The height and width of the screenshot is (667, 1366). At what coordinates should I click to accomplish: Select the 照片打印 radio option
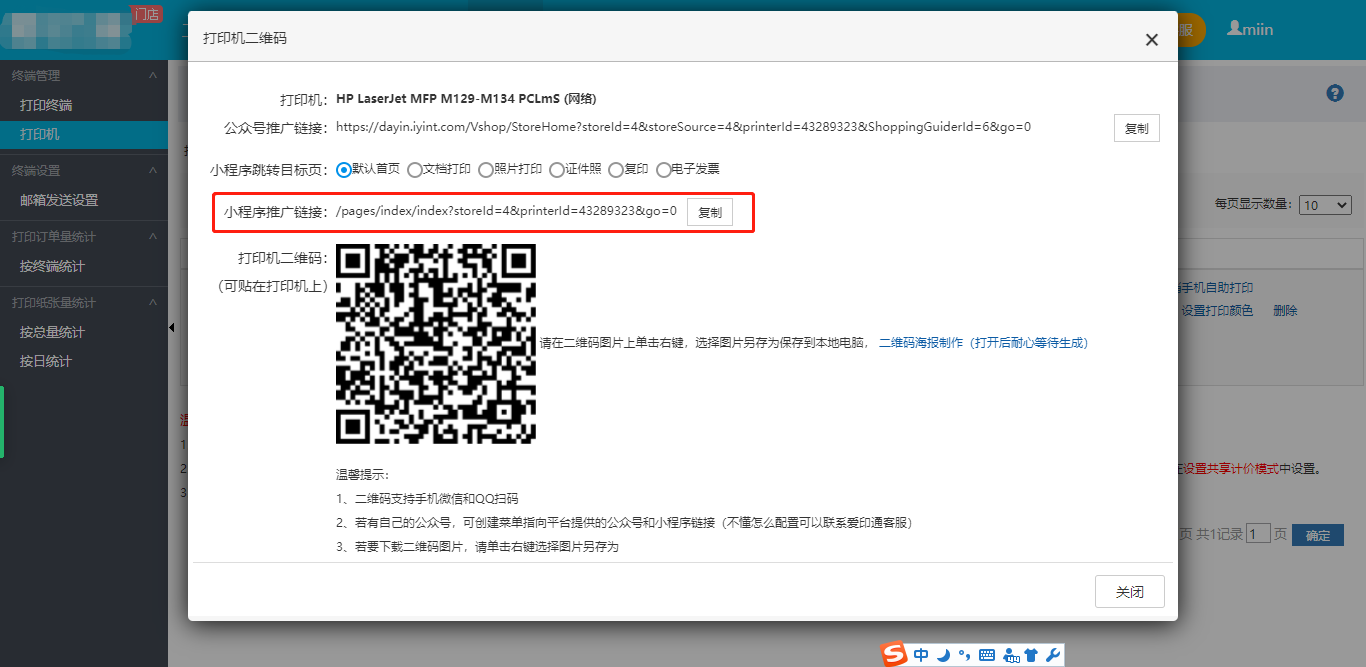(486, 170)
